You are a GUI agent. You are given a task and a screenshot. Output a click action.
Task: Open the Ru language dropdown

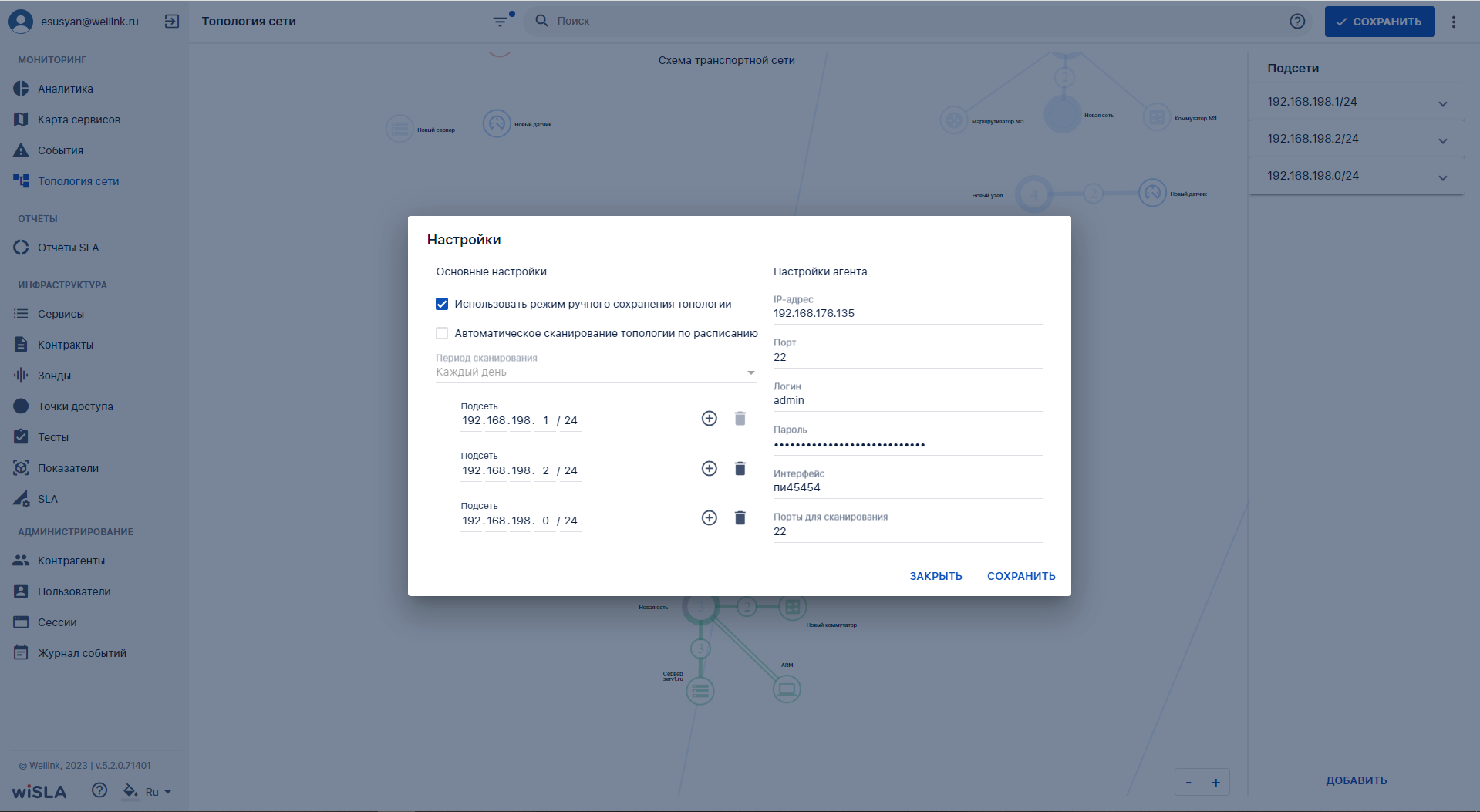158,792
